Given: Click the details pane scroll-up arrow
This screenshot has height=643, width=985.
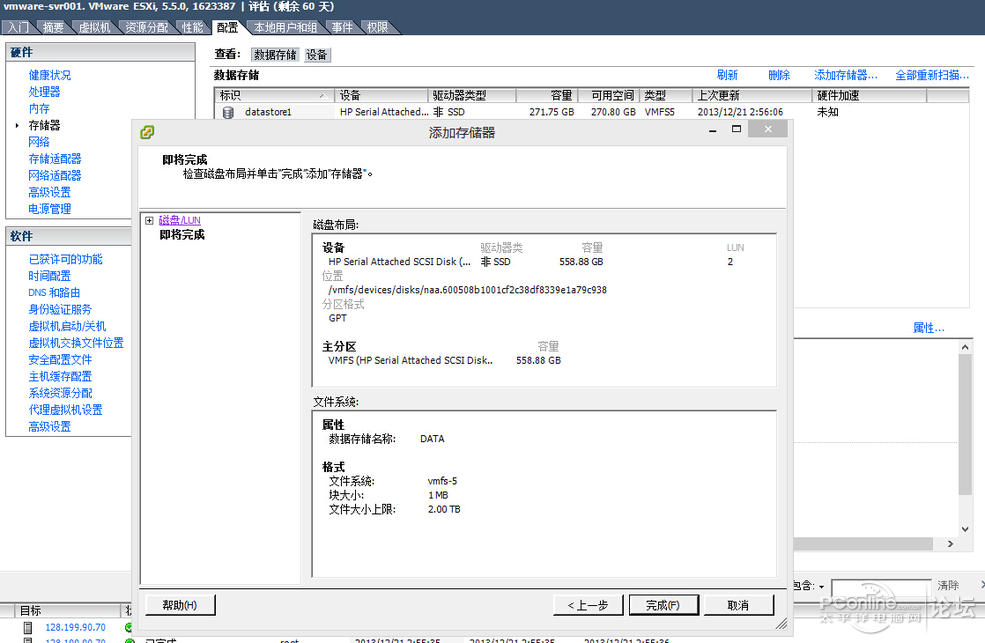Looking at the screenshot, I should pos(965,347).
